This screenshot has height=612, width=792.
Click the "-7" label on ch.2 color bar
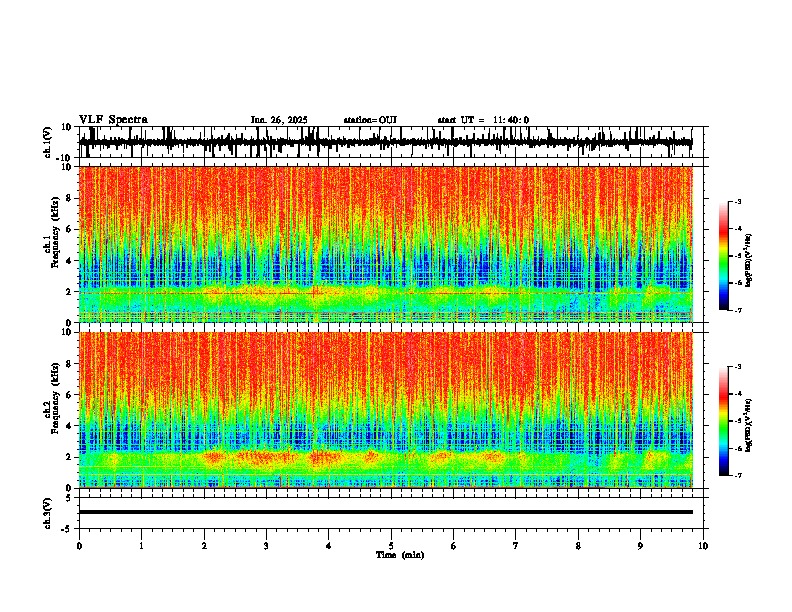pos(737,475)
